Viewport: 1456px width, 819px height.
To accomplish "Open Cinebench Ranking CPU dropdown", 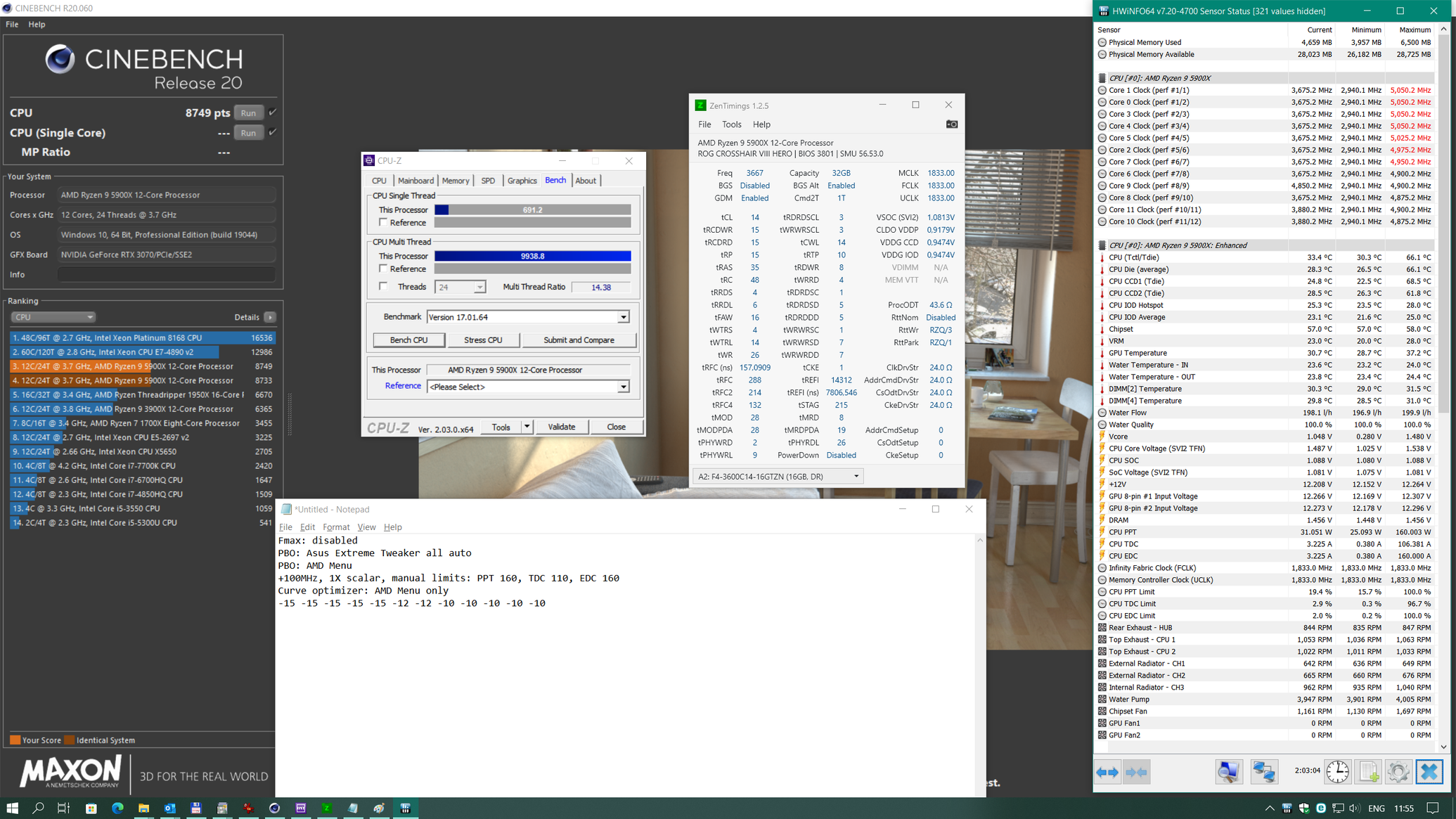I will click(x=53, y=317).
